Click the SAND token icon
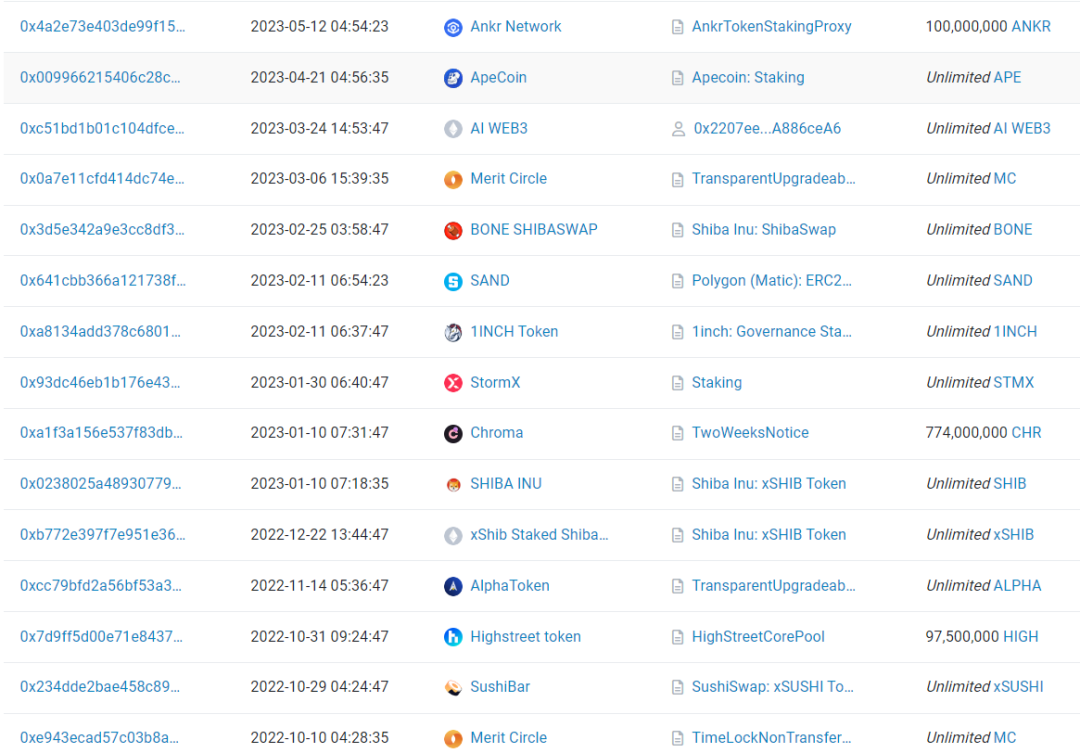 [453, 282]
